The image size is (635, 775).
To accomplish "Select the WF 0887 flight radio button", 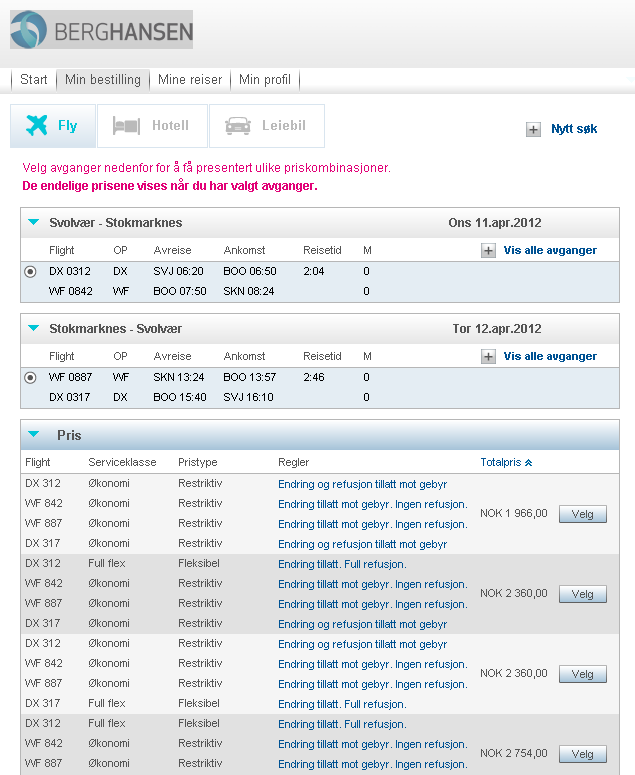I will click(x=31, y=377).
